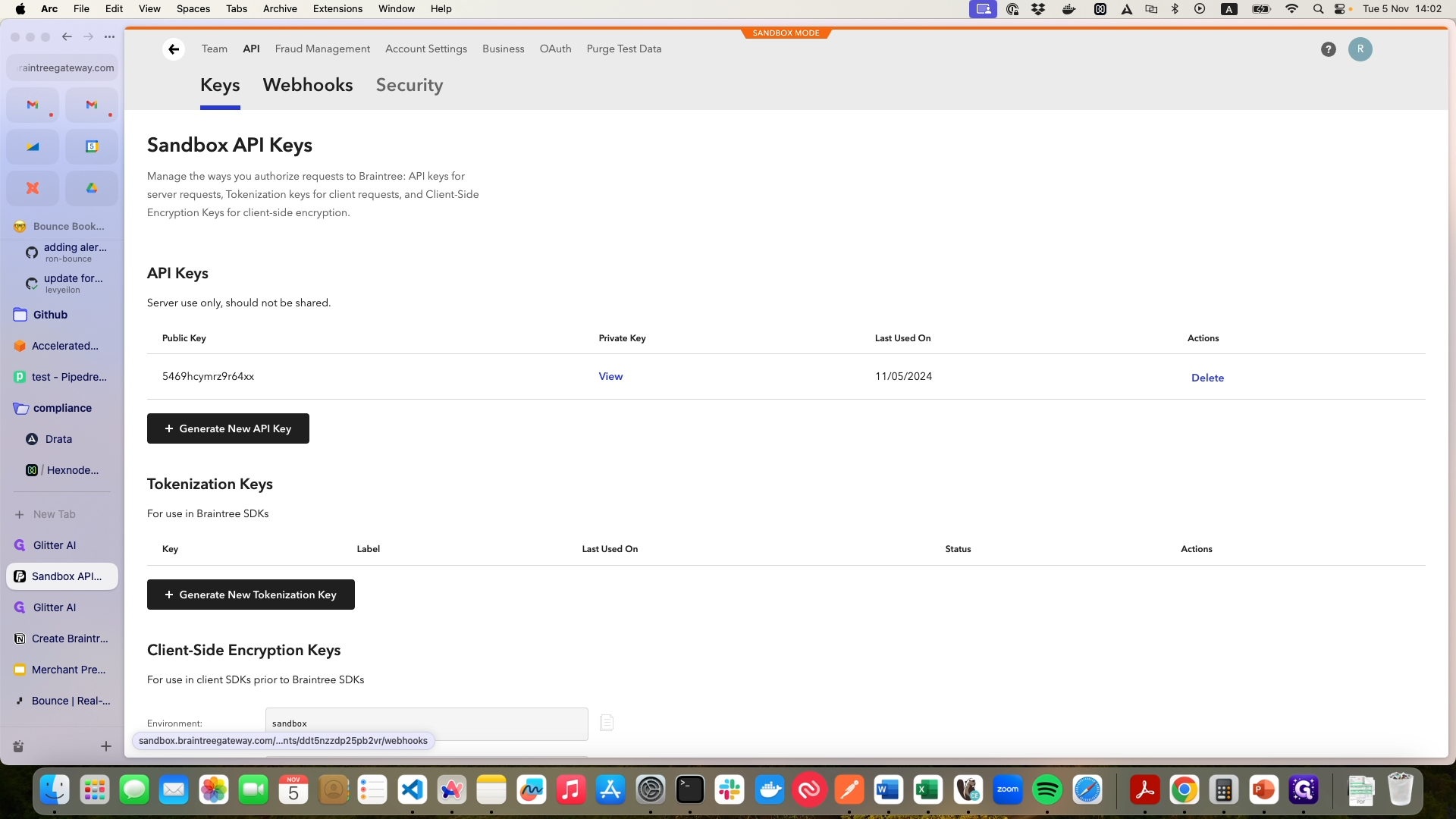Open the OAuth navigation item

tap(555, 49)
